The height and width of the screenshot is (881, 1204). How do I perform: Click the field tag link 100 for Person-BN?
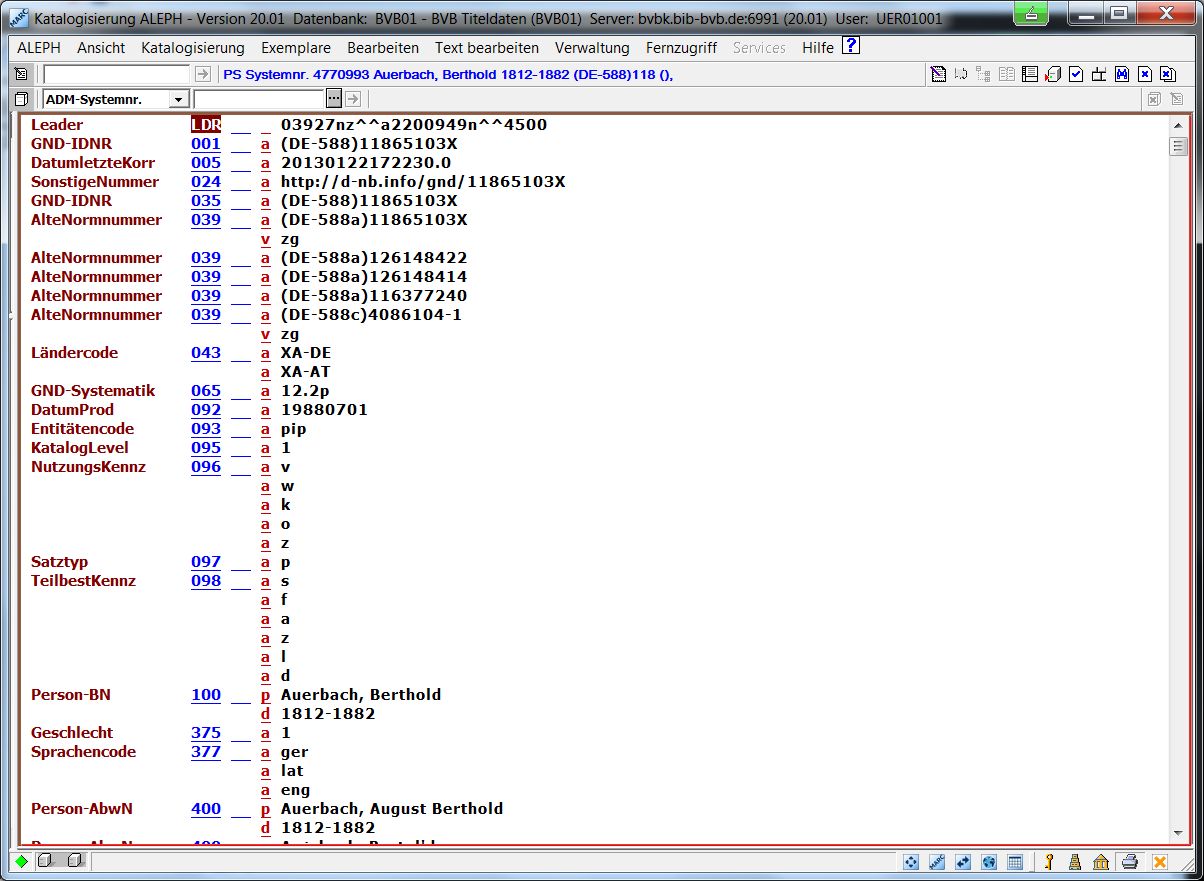point(206,695)
